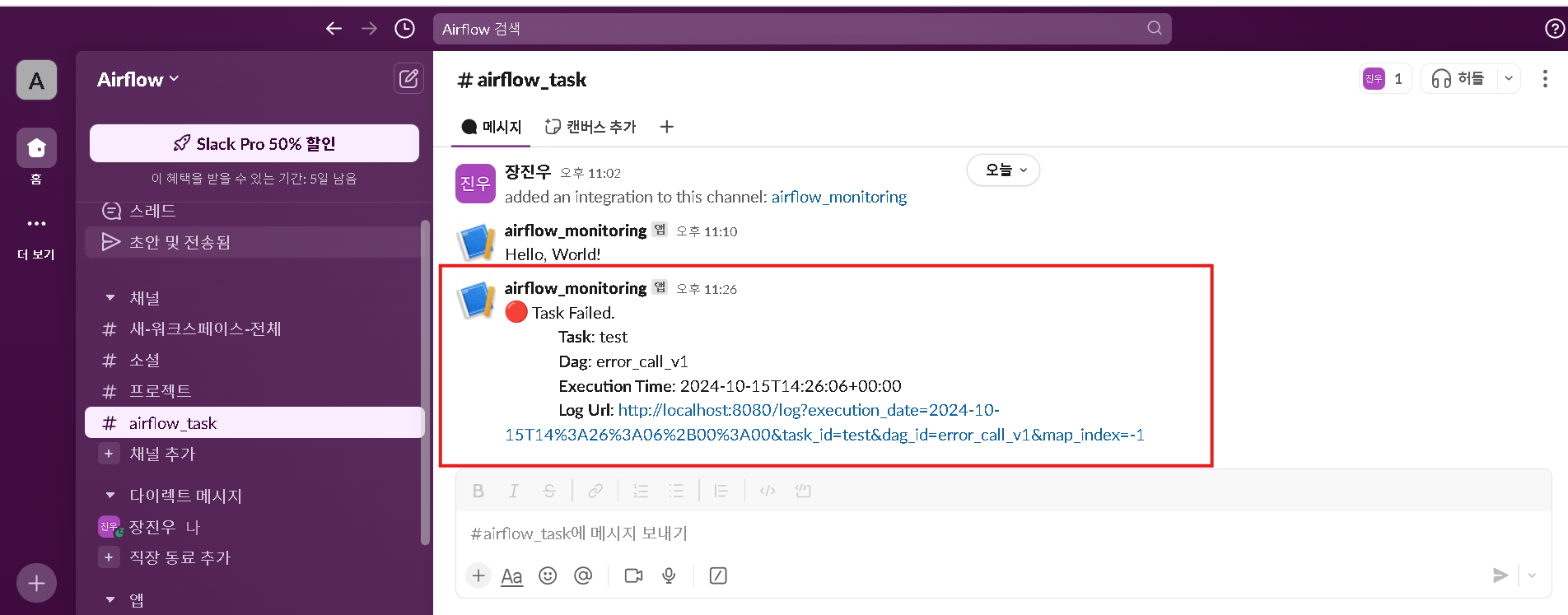Select the 캔버스 추가 tab

(x=590, y=127)
